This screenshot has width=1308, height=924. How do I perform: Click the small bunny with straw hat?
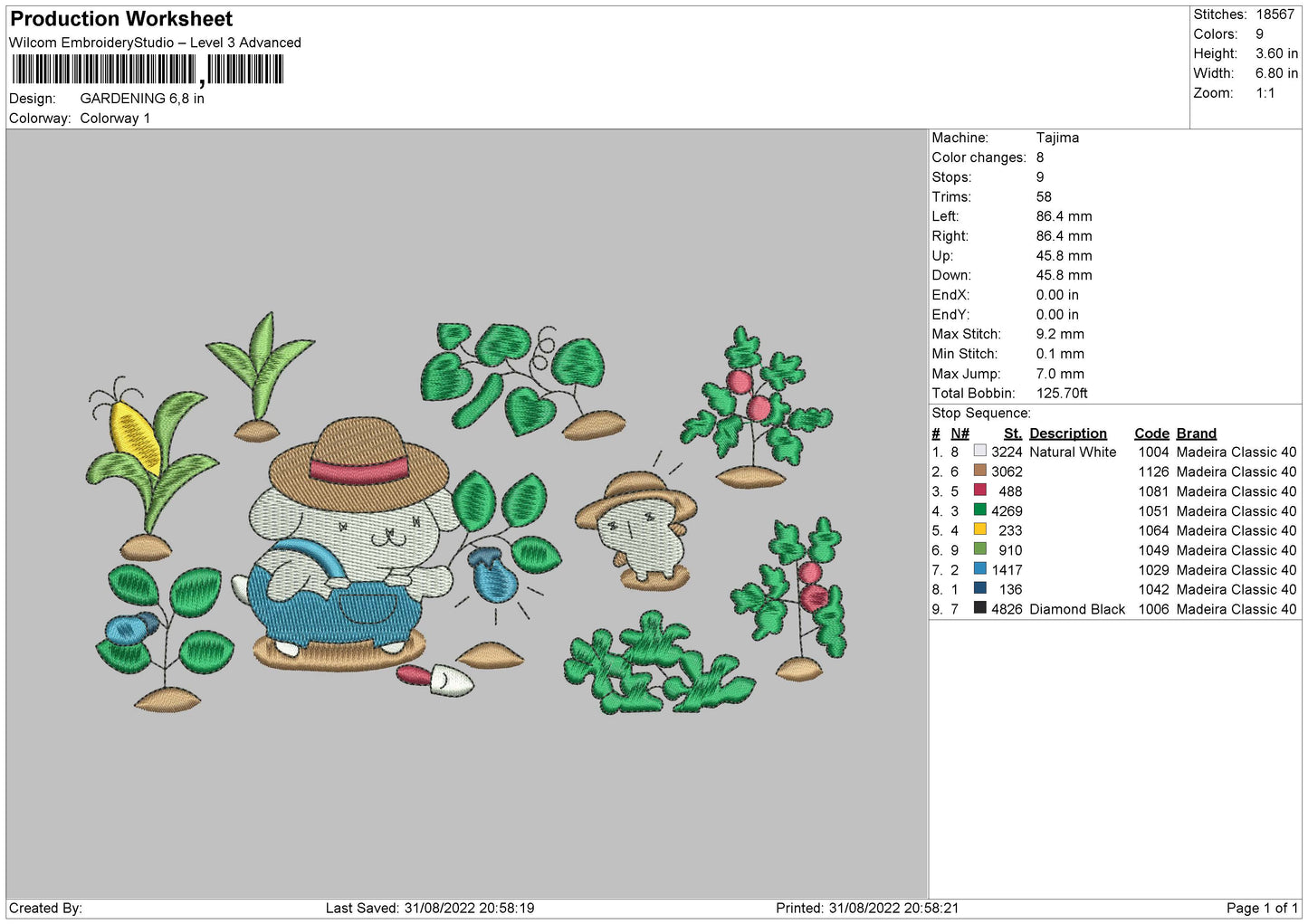pos(637,529)
